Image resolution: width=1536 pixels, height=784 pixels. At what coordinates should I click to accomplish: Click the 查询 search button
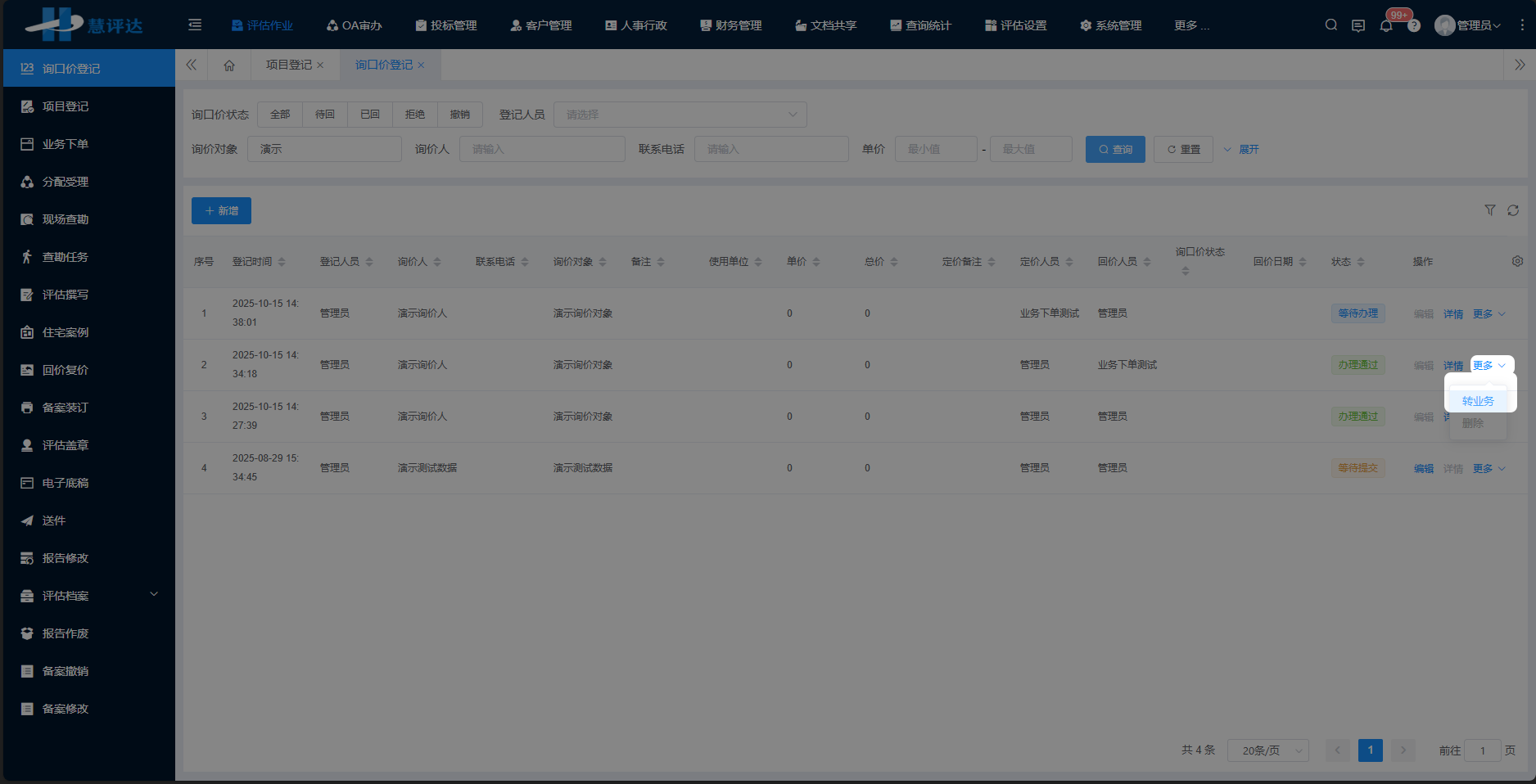(1114, 149)
